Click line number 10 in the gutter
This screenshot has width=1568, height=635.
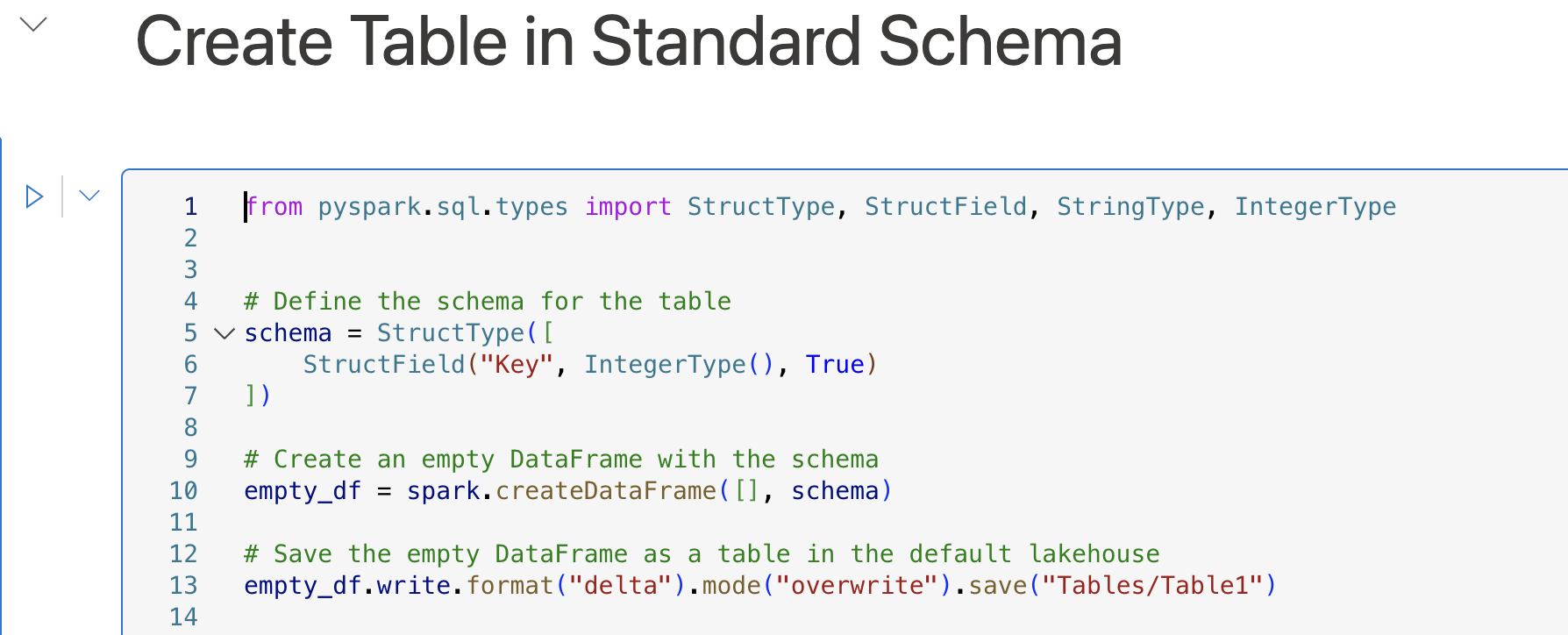point(183,491)
